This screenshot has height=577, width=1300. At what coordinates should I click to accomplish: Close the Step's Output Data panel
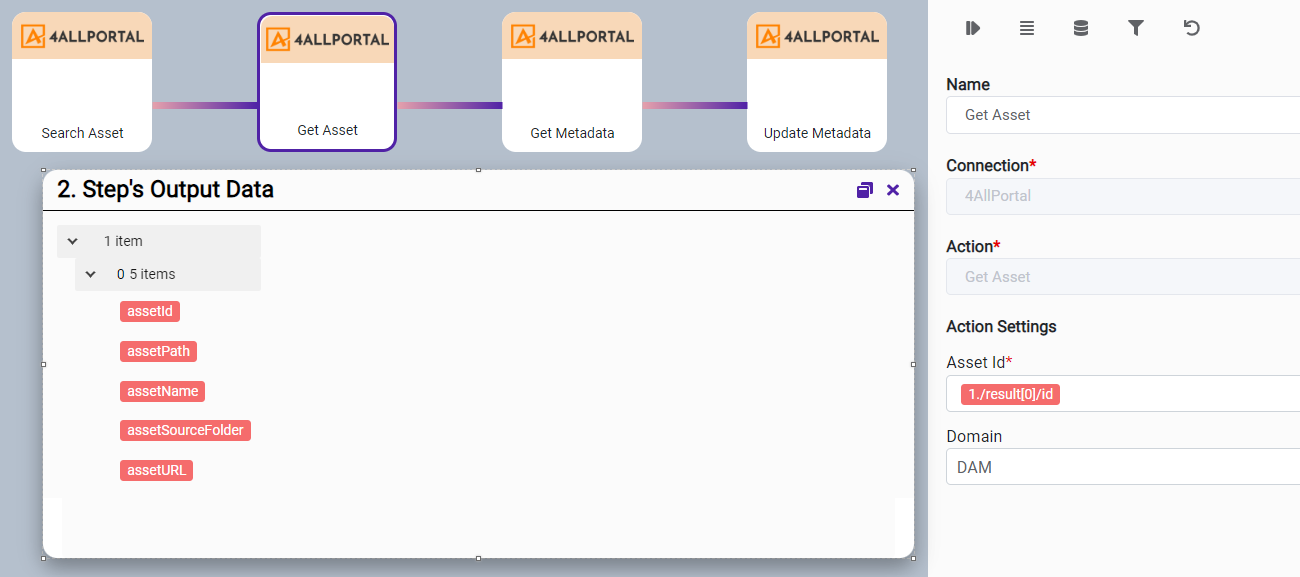pos(893,190)
